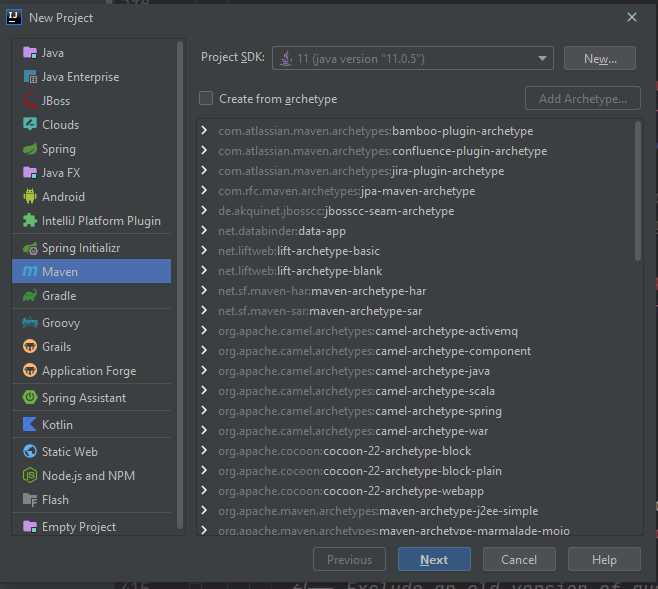Screen dimensions: 658x589
Task: Open the Project SDK dropdown arrow
Action: [x=542, y=58]
